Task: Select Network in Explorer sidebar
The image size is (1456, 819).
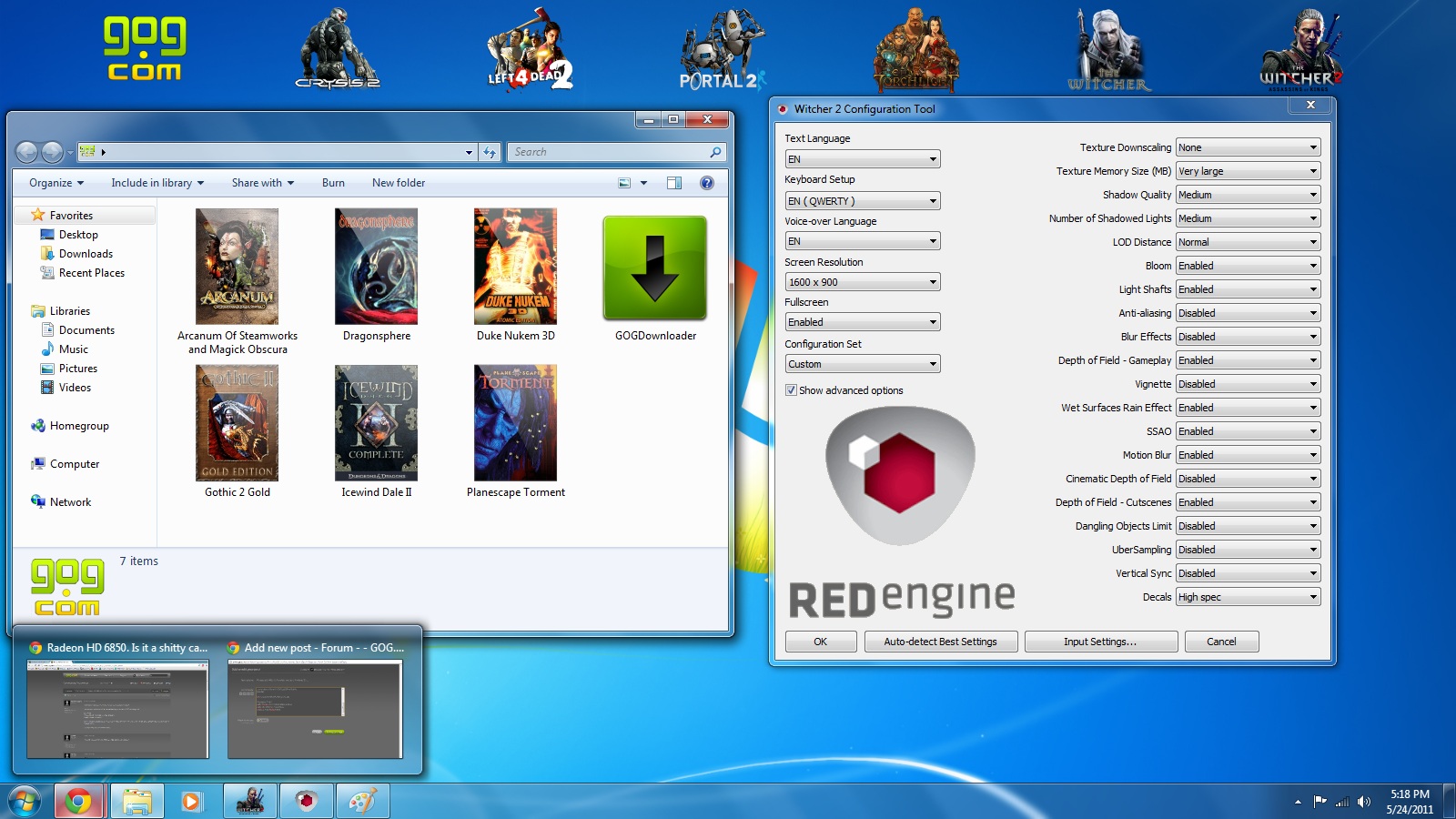Action: (x=70, y=502)
